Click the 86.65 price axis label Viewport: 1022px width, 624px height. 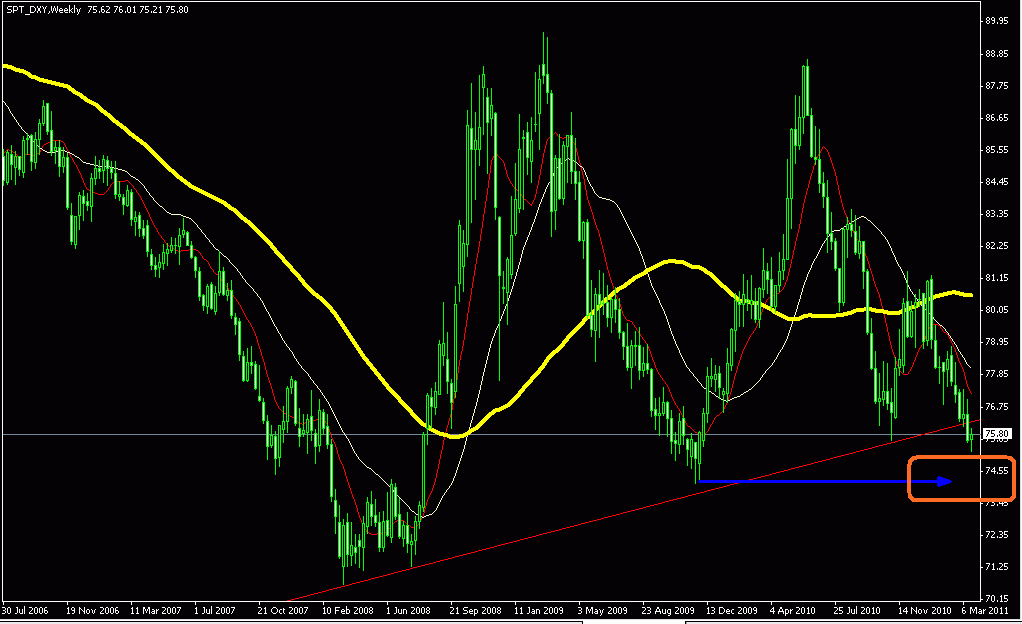coord(997,117)
